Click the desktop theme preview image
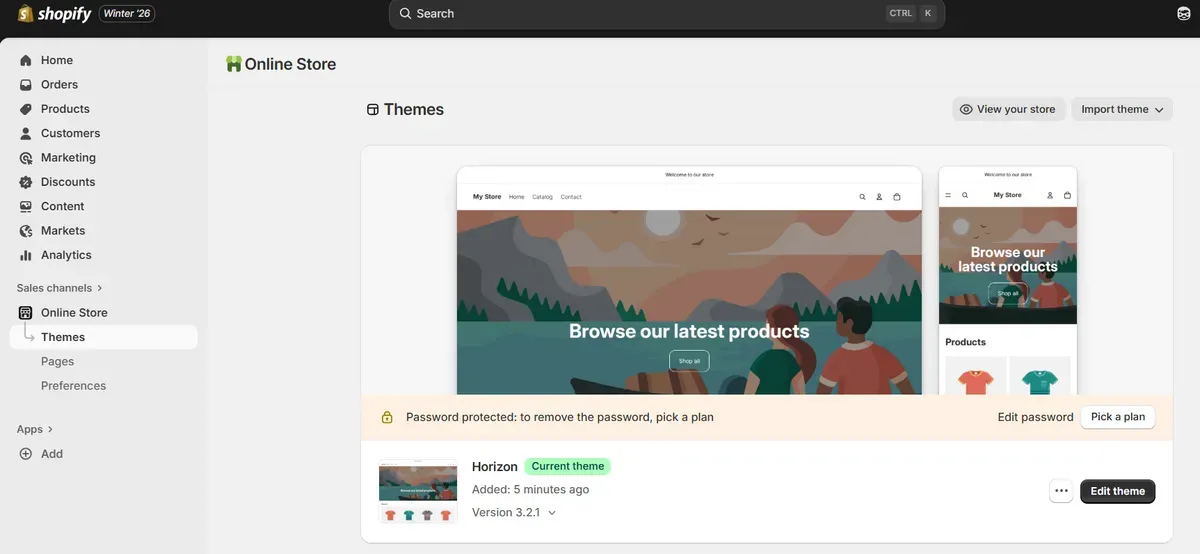 (x=689, y=281)
